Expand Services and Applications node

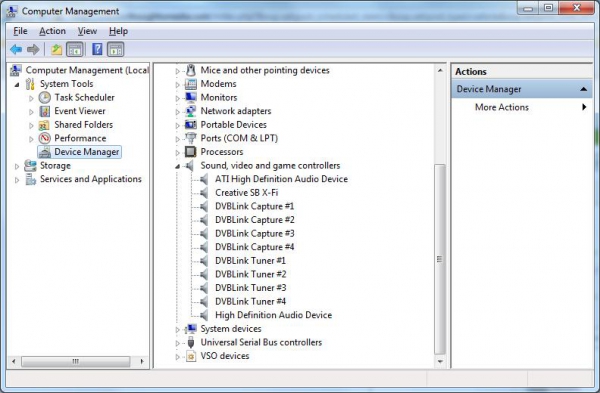click(x=17, y=180)
